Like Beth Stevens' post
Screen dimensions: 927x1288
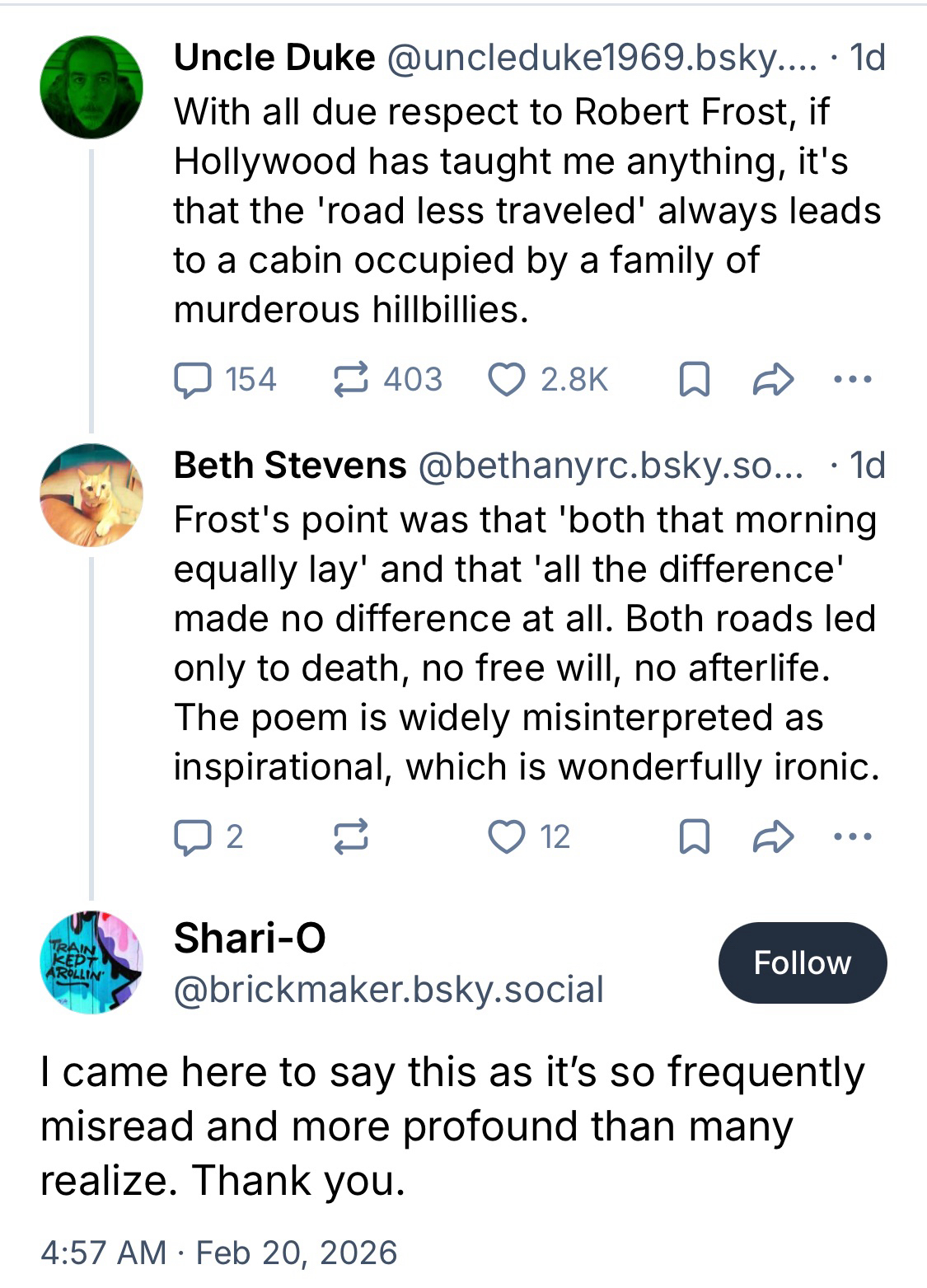click(x=507, y=837)
